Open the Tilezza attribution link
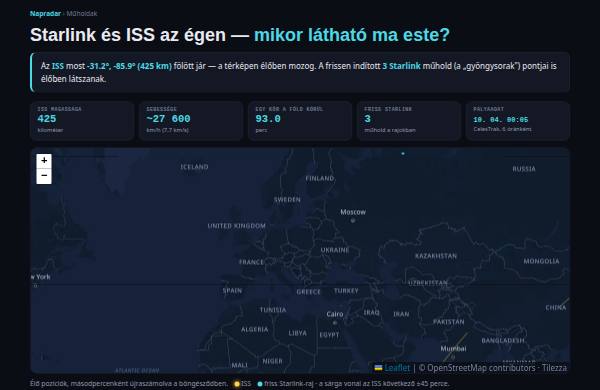 554,368
